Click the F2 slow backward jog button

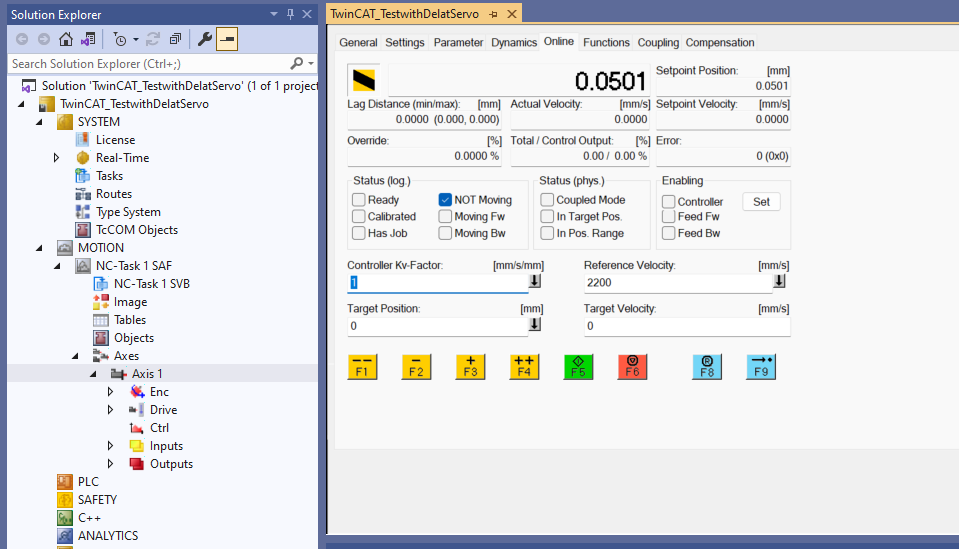click(417, 367)
